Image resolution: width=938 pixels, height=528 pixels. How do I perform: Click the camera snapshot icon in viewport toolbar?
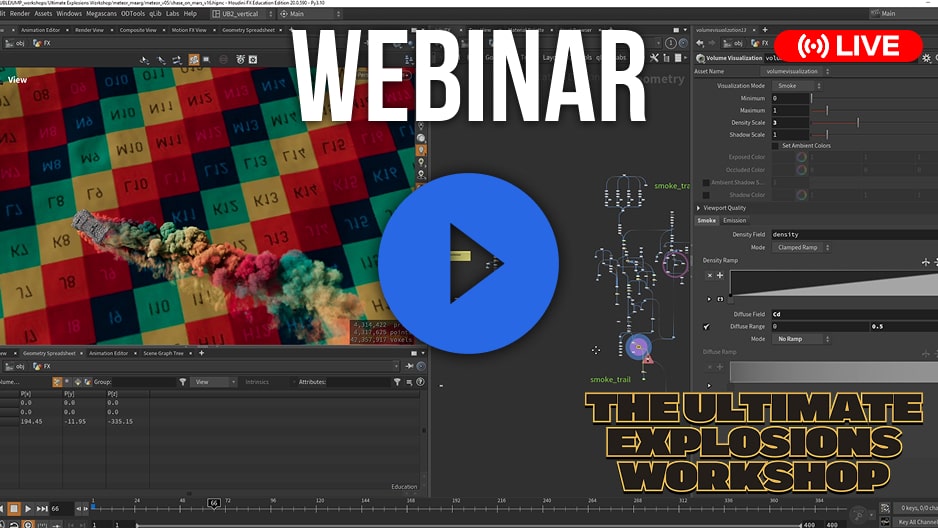pos(253,59)
